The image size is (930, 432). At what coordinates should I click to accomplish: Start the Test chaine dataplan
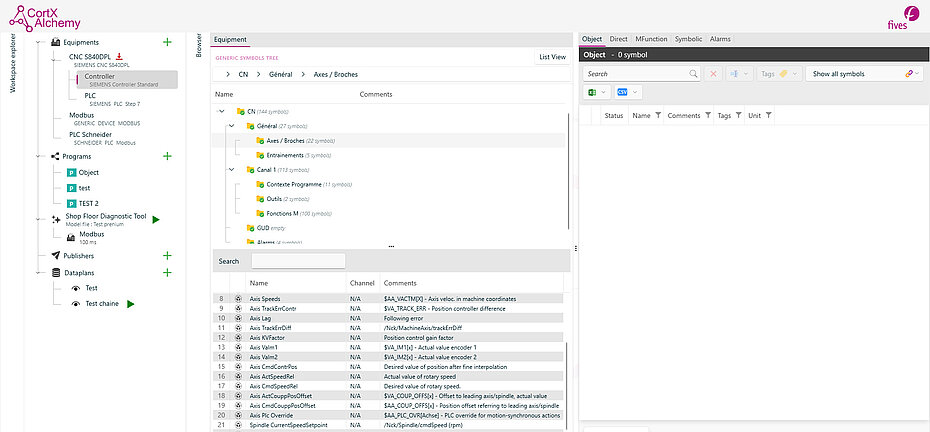pyautogui.click(x=130, y=304)
